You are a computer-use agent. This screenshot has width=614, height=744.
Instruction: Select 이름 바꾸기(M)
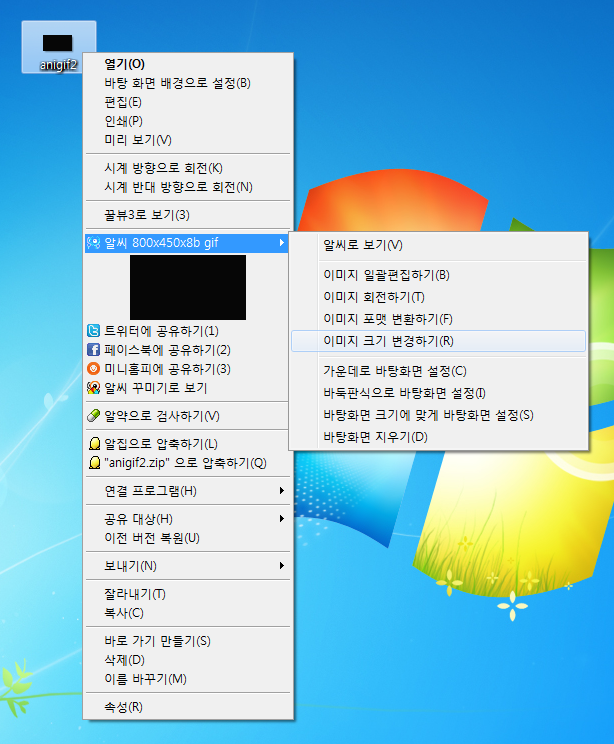[187, 679]
